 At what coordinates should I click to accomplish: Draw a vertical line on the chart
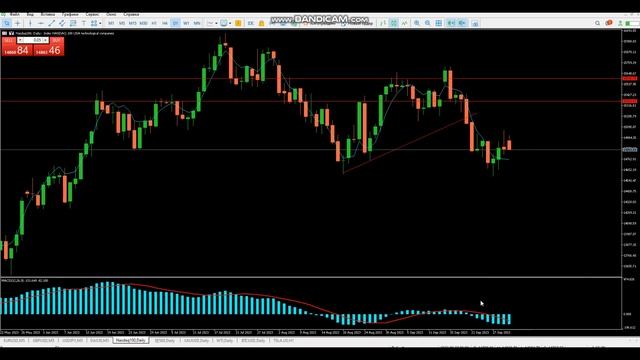pos(30,23)
